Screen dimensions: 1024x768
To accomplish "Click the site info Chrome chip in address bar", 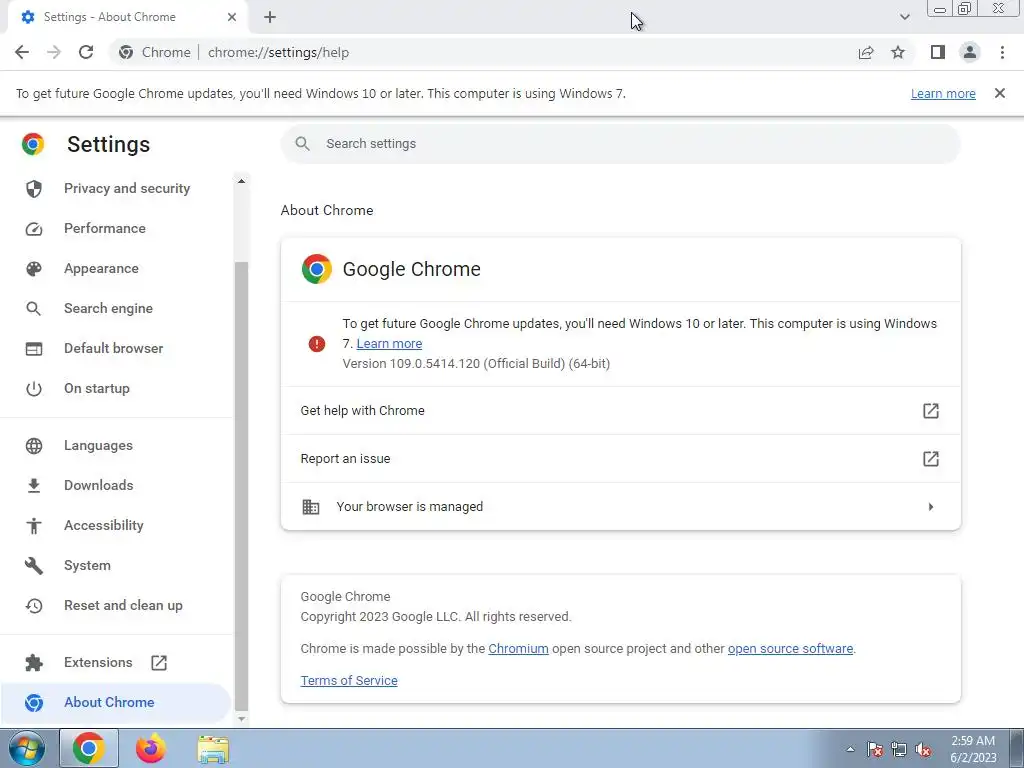I will (155, 52).
